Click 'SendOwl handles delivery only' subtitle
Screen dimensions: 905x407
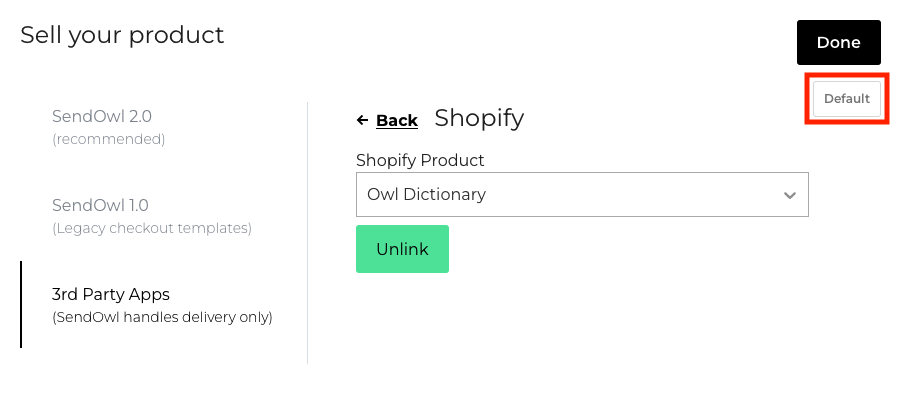point(162,318)
